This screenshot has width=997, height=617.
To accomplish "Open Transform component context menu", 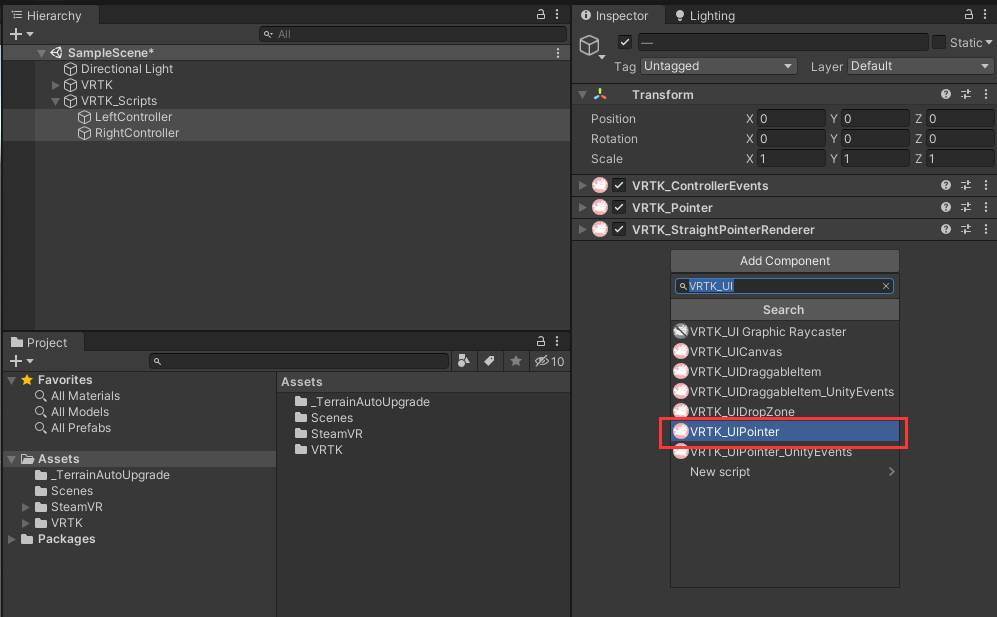I will click(986, 94).
